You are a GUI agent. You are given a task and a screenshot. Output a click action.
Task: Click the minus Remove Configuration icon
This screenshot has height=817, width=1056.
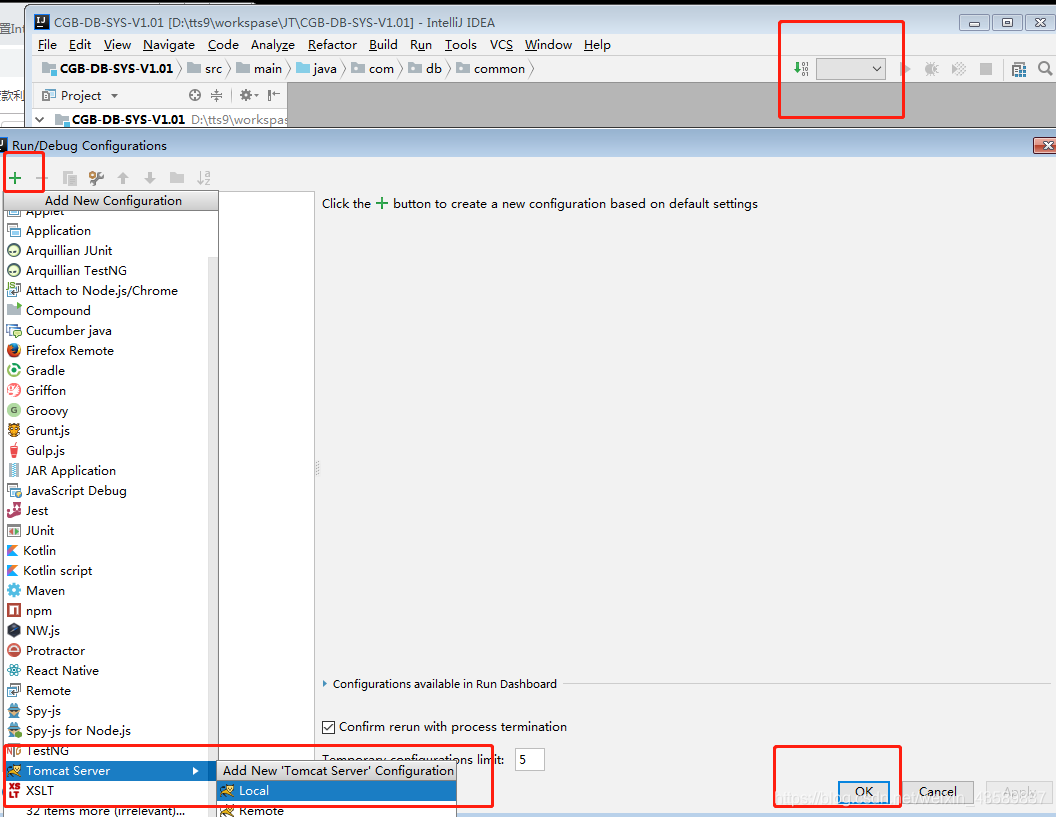[x=42, y=178]
